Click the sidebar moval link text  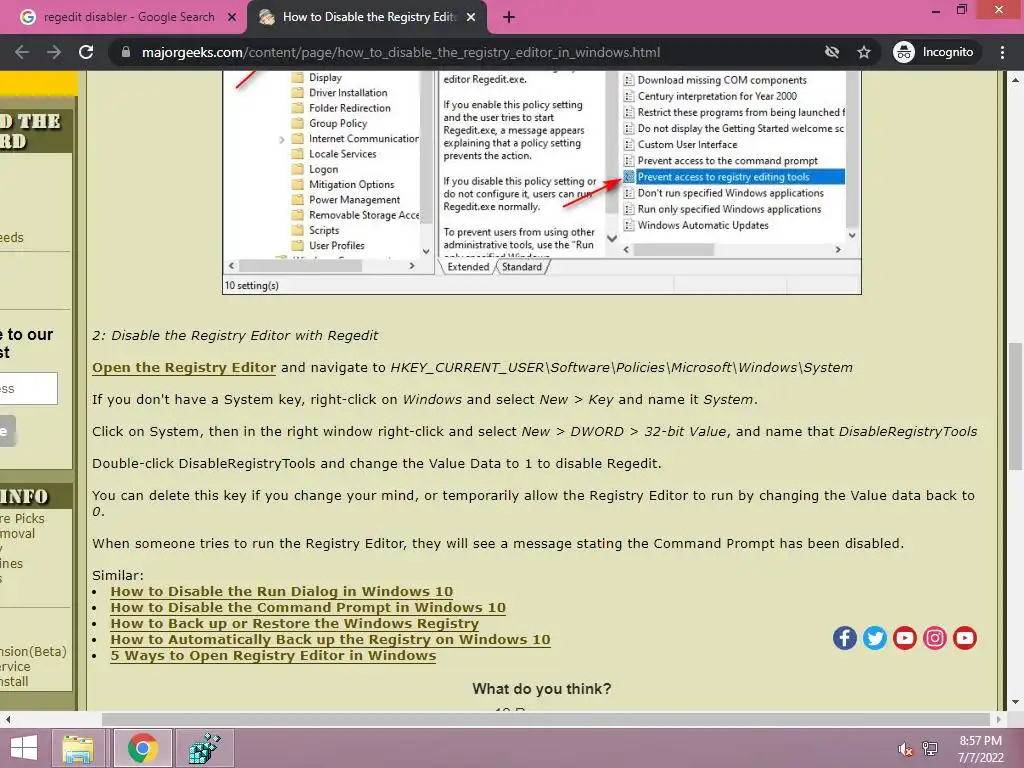click(x=18, y=534)
